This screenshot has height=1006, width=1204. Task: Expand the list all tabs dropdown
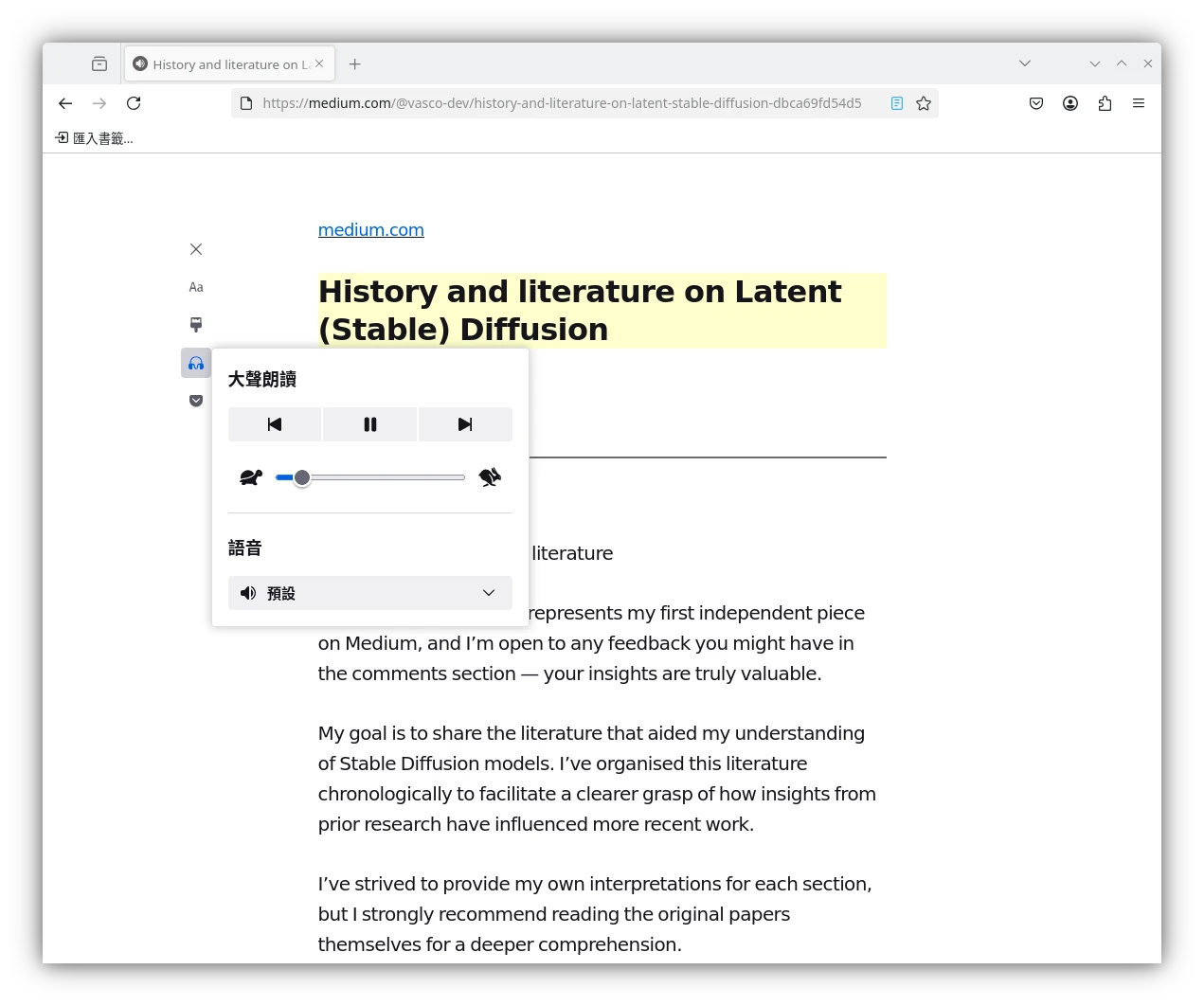tap(1025, 63)
